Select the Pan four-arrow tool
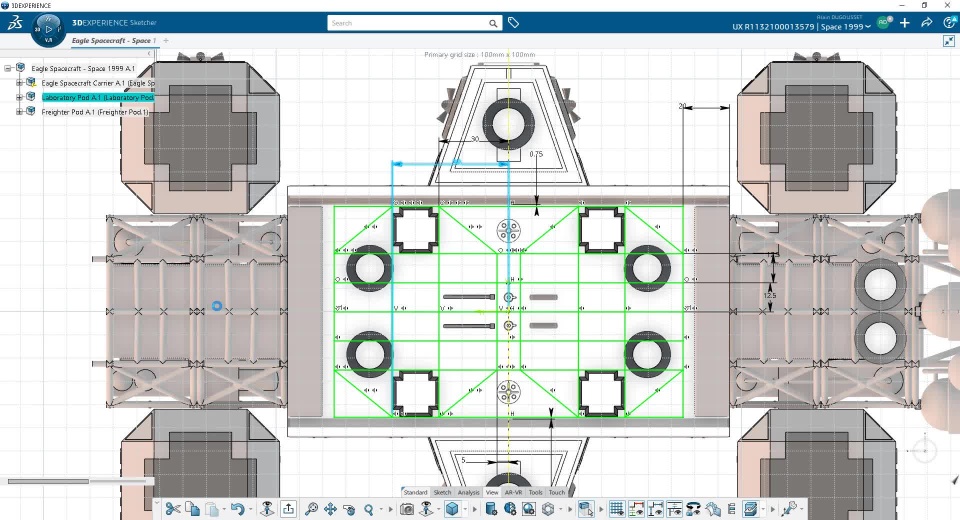The height and width of the screenshot is (520, 960). (331, 509)
